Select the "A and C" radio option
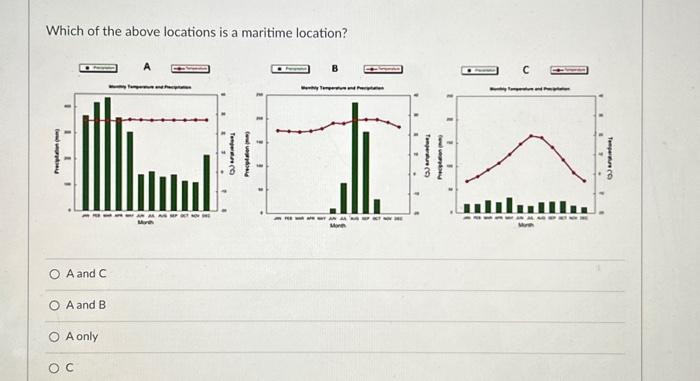700x381 pixels. coord(54,274)
